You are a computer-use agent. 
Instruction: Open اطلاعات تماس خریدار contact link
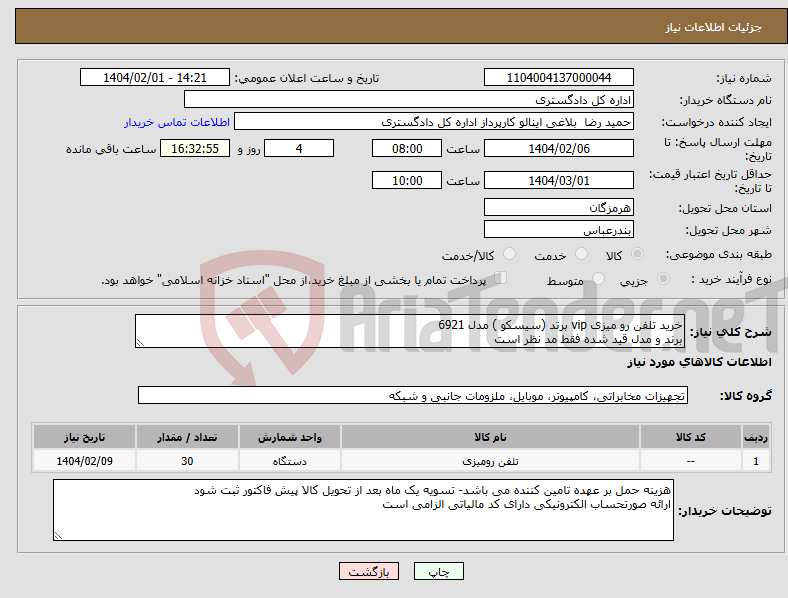pyautogui.click(x=177, y=122)
